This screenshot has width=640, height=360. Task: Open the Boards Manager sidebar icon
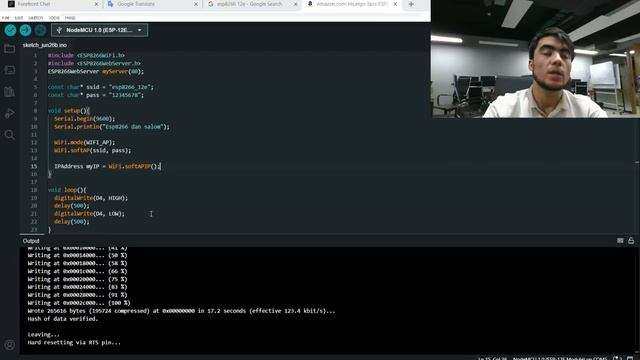[9, 70]
